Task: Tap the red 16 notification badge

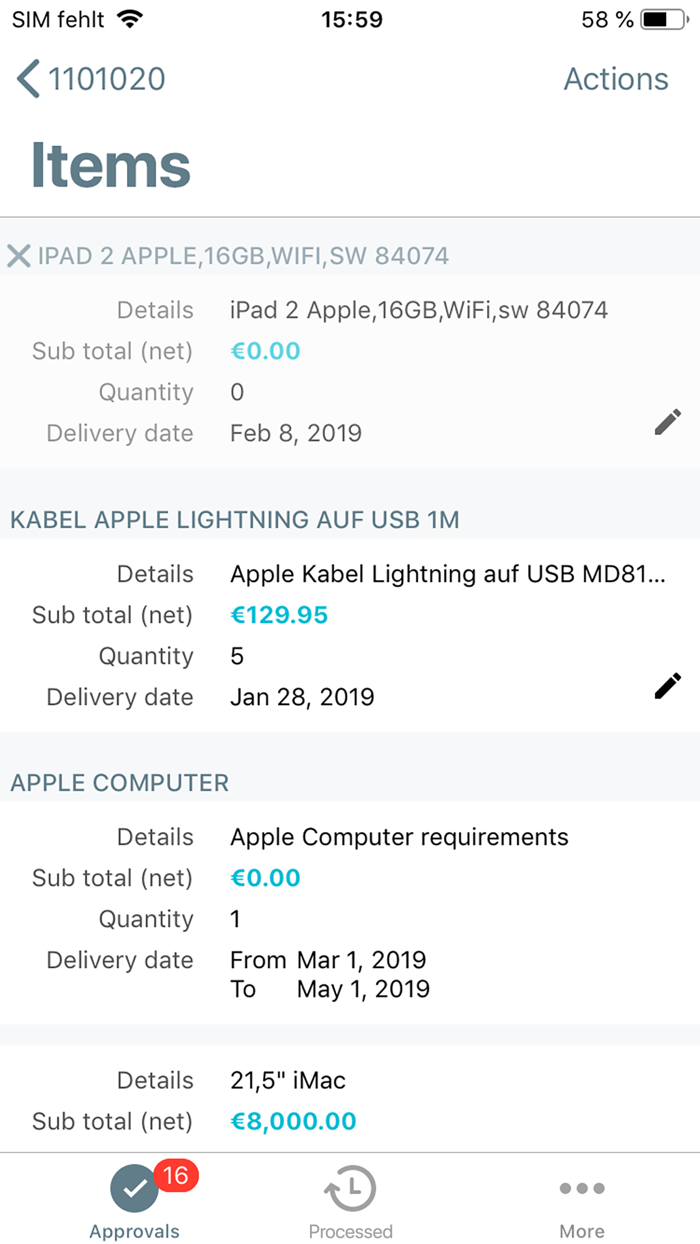Action: pos(175,1176)
